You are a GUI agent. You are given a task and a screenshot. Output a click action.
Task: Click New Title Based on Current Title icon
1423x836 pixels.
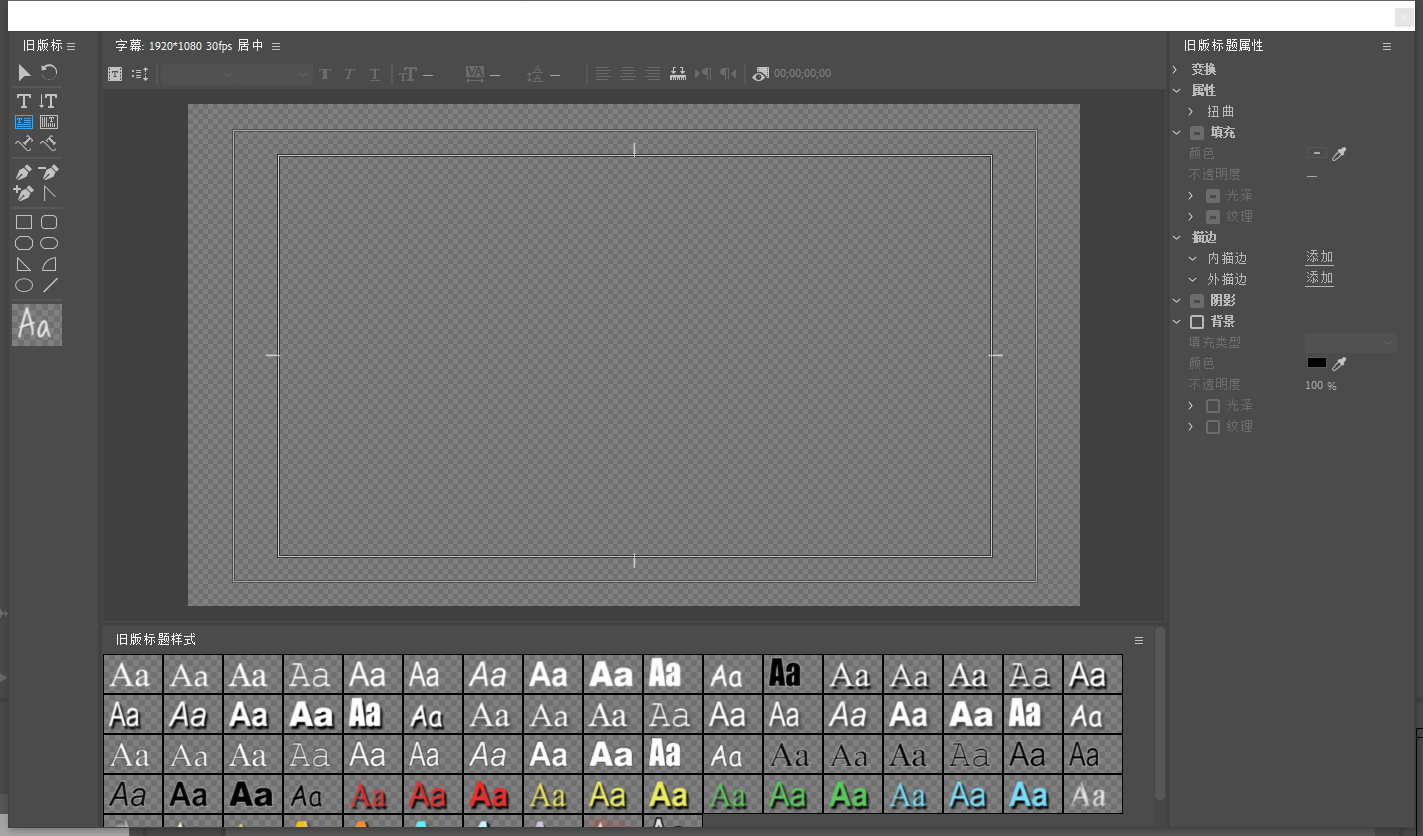click(x=115, y=74)
